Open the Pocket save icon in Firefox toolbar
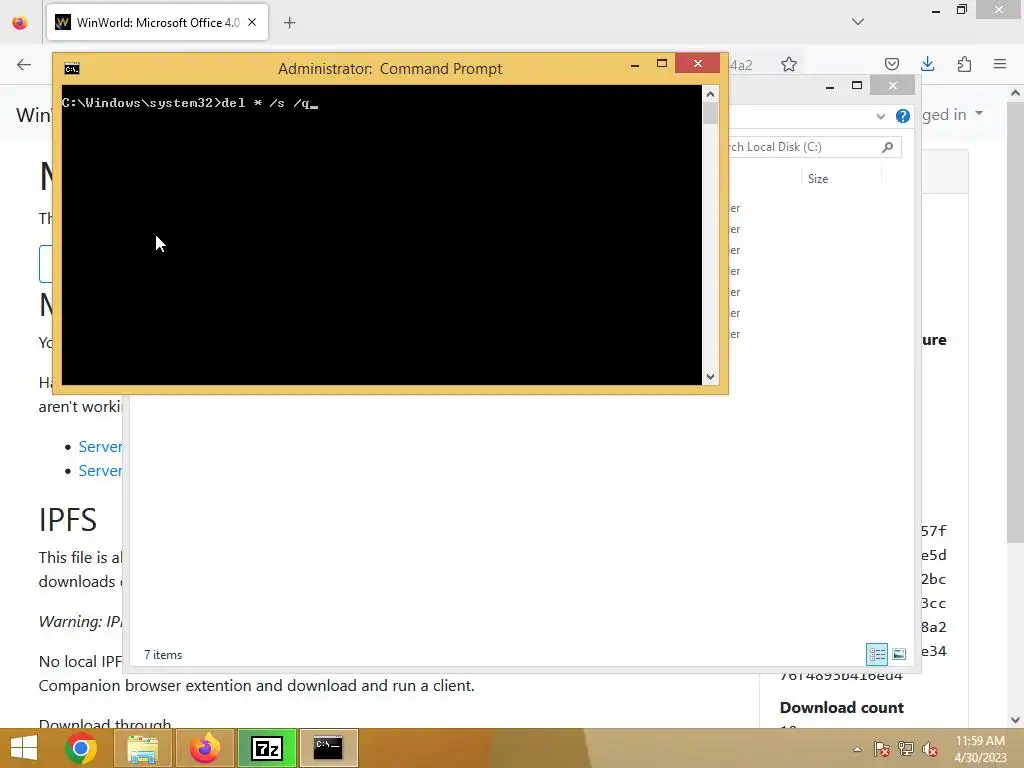1024x768 pixels. pyautogui.click(x=891, y=64)
